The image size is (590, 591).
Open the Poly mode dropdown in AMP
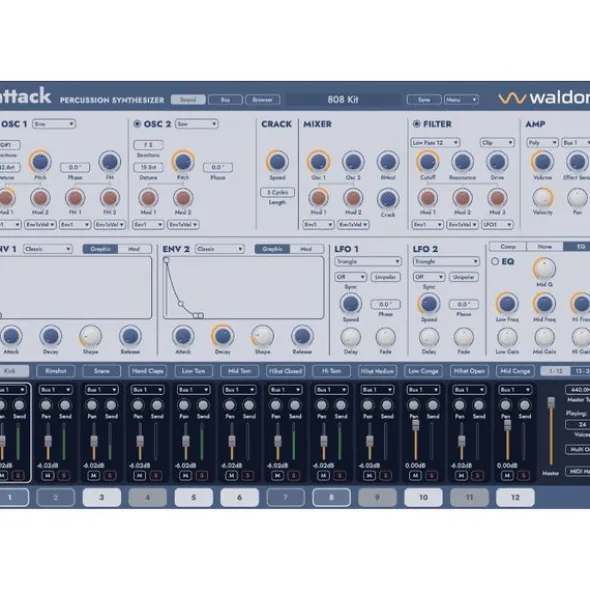click(x=542, y=142)
